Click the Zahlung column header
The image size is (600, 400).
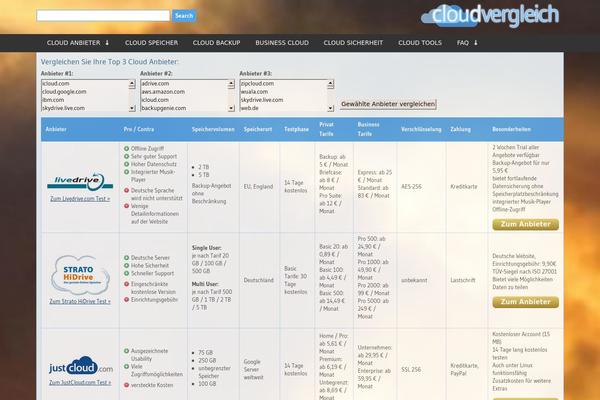460,129
